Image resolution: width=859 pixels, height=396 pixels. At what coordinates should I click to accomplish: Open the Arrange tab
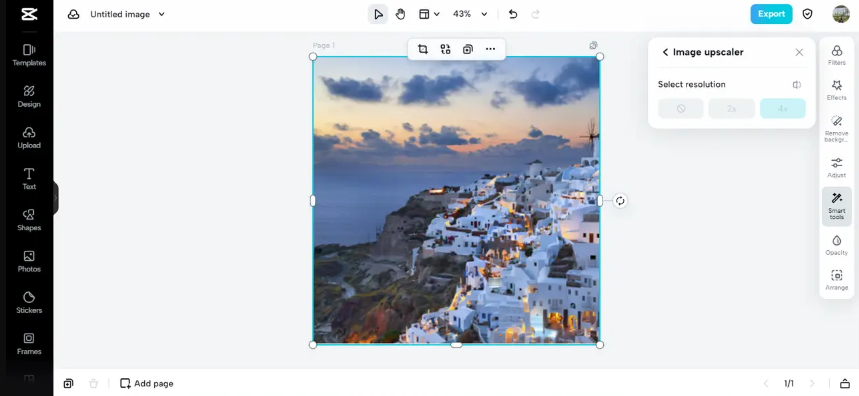click(x=837, y=280)
